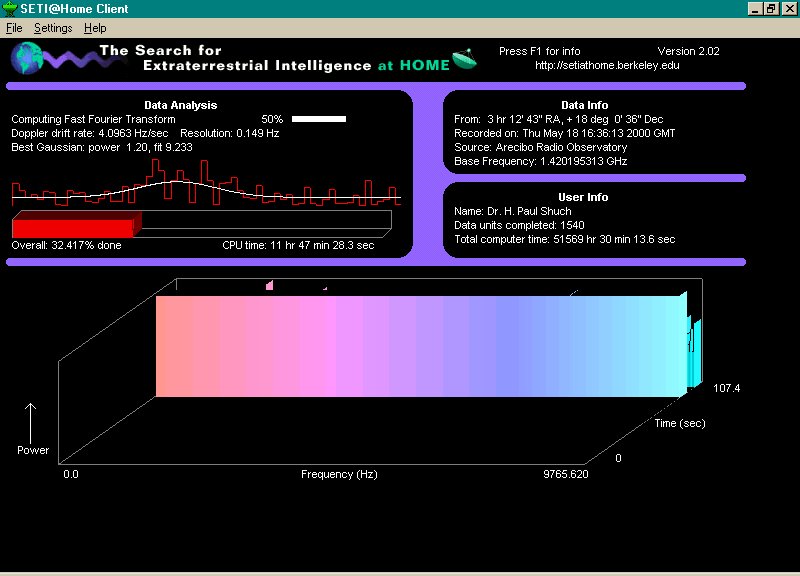This screenshot has height=576, width=800.
Task: Click the 'Time (sec)' axis label
Action: (x=680, y=423)
